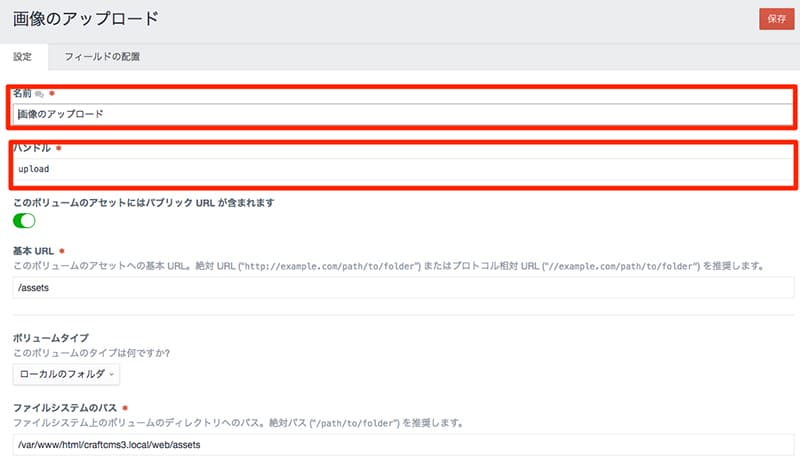Disable the public URL toggle switch
Viewport: 800px width, 463px height.
[24, 220]
